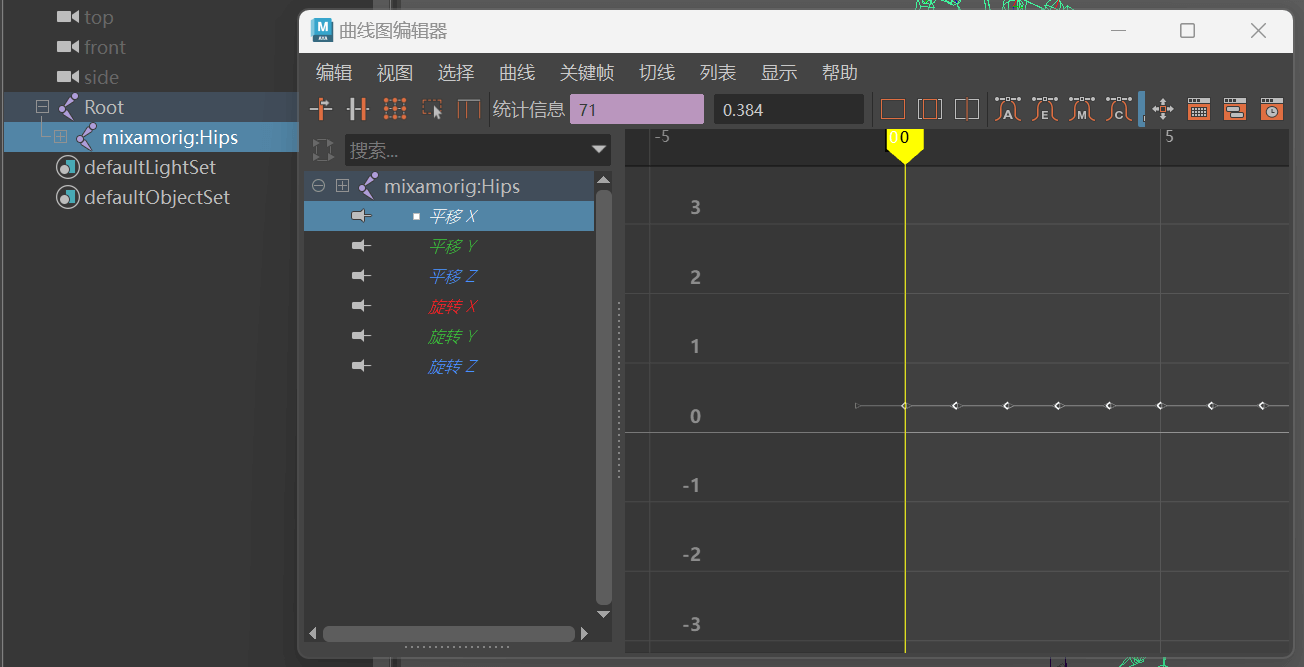Open the 选择 menu
The image size is (1304, 667).
click(x=456, y=73)
